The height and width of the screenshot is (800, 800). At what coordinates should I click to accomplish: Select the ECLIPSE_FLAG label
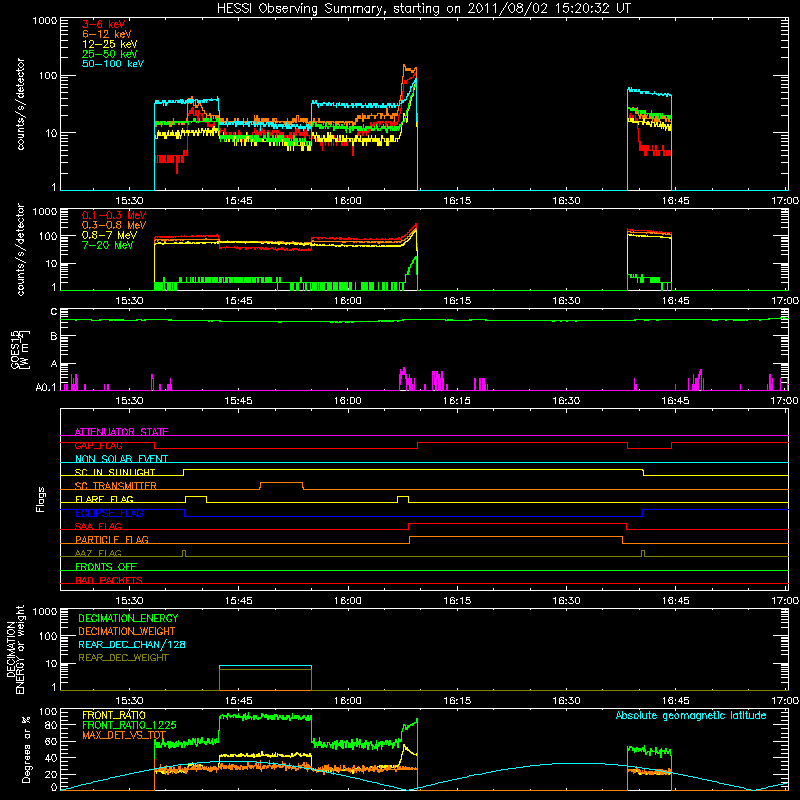tap(109, 513)
